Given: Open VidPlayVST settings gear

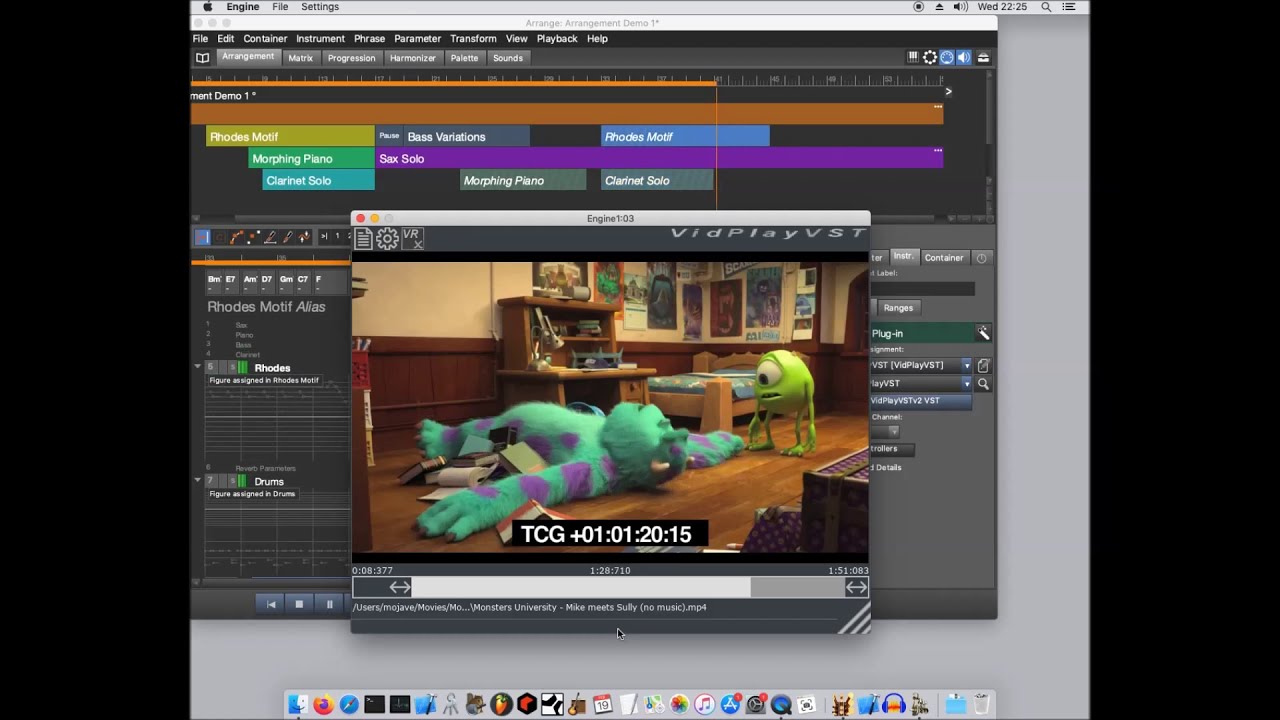Looking at the screenshot, I should click(x=387, y=238).
